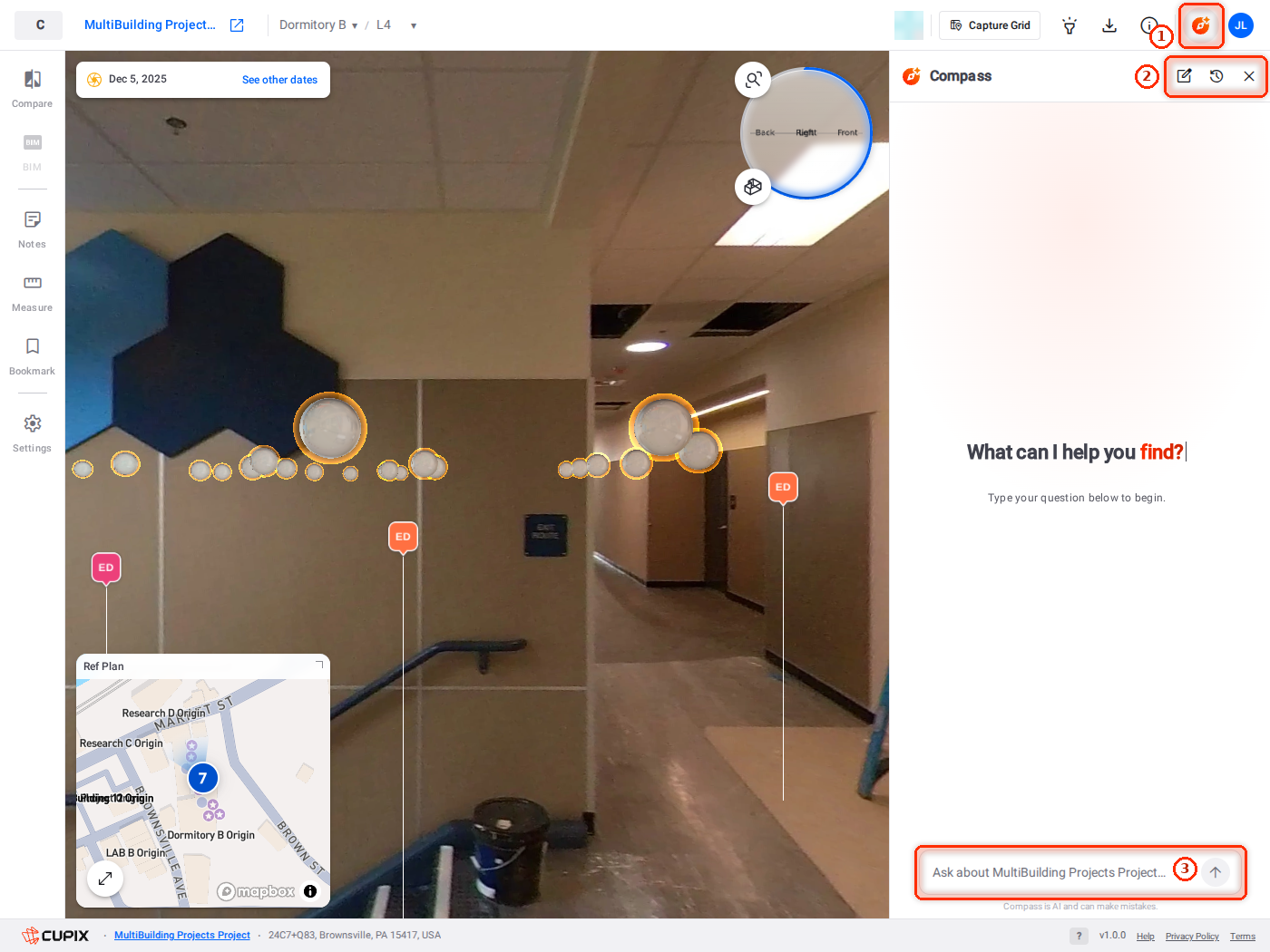
Task: Click the orange ED marker in center
Action: tap(403, 537)
